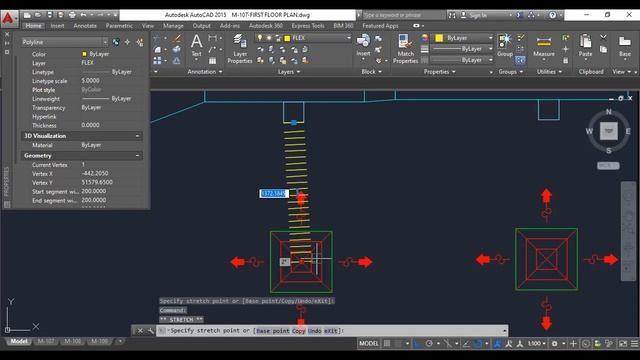640x360 pixels.
Task: Click the yellow object color swatch in Properties ribbon
Action: click(439, 38)
